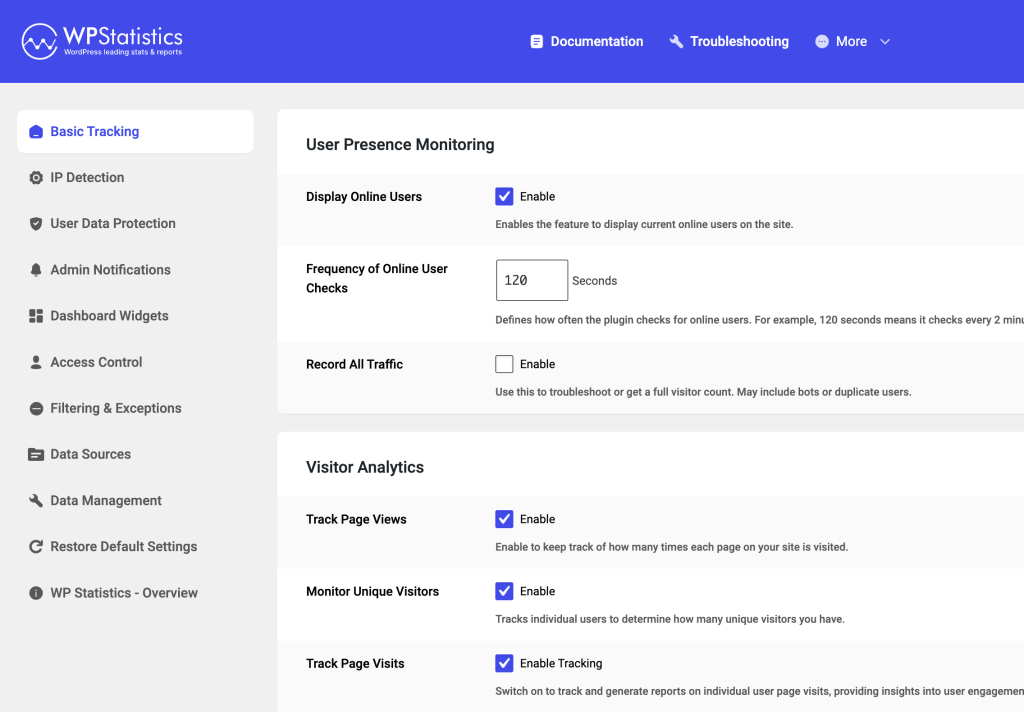This screenshot has height=712, width=1024.
Task: Select the IP Detection gear icon
Action: (x=35, y=177)
